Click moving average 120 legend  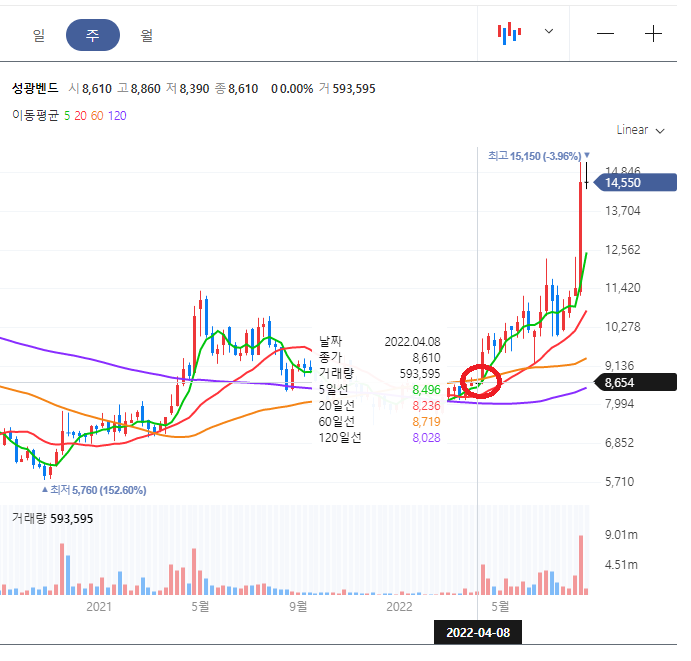117,116
